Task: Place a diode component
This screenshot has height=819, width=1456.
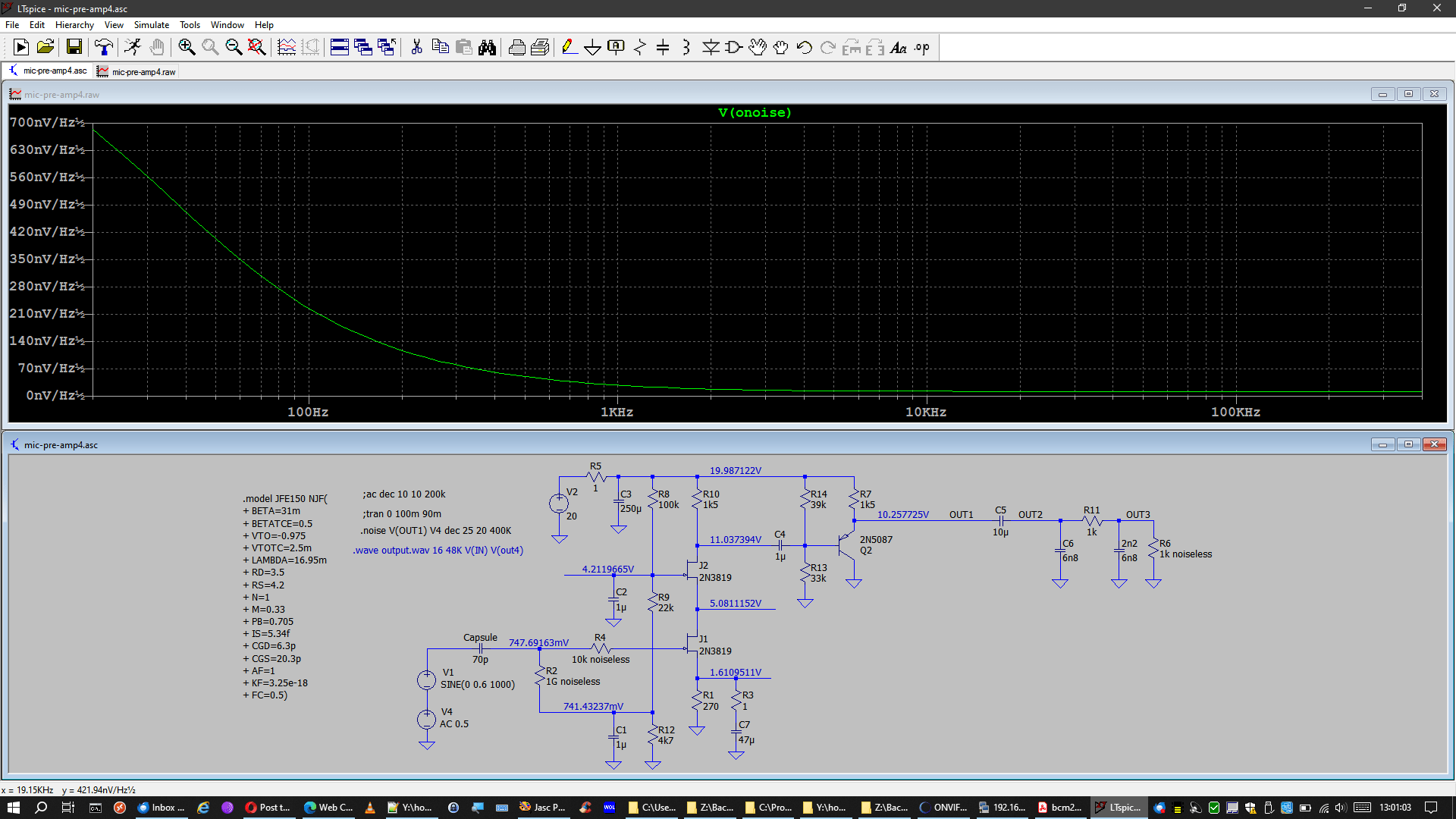Action: 711,47
